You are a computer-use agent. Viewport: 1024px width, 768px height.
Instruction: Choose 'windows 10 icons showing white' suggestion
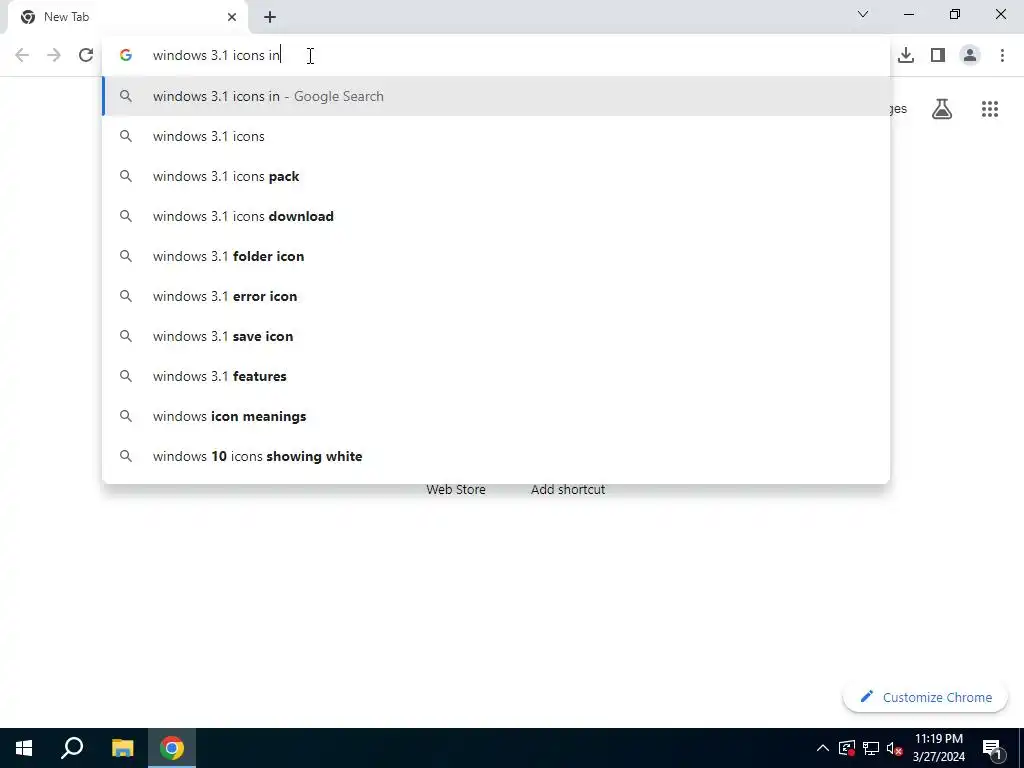(x=496, y=456)
